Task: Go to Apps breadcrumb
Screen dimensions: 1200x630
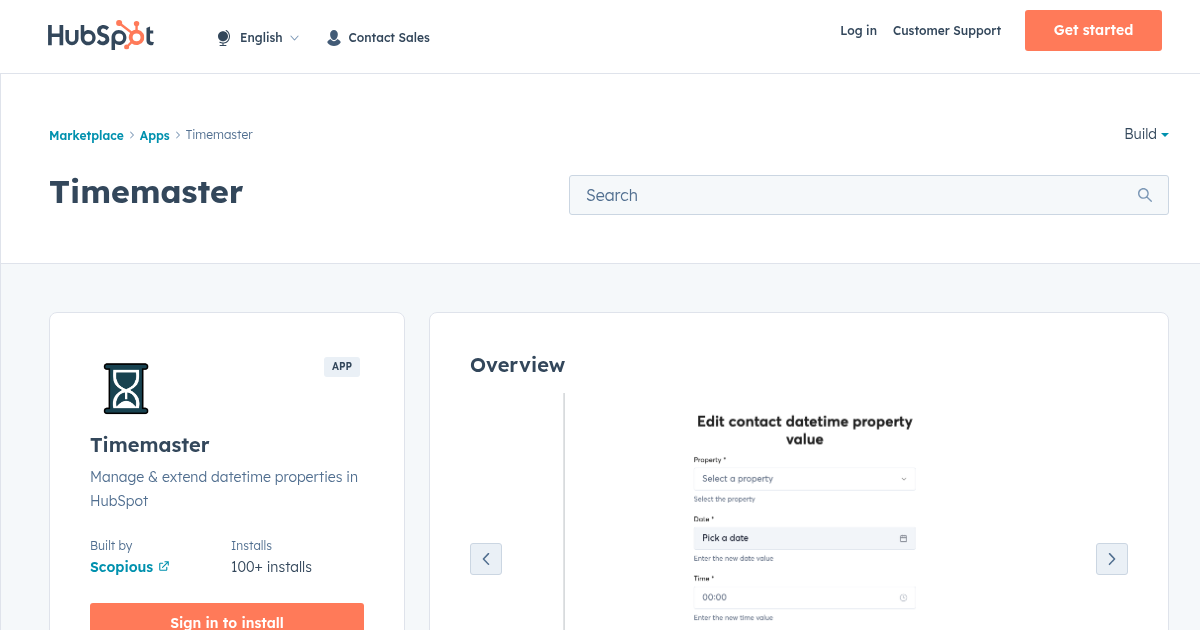Action: pyautogui.click(x=154, y=135)
